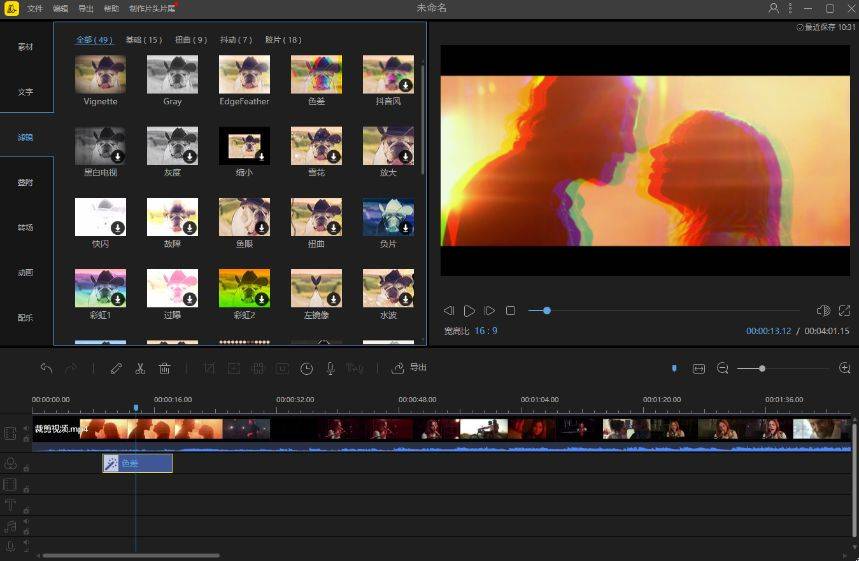
Task: Click the blue playhead marker on ruler
Action: [x=136, y=408]
